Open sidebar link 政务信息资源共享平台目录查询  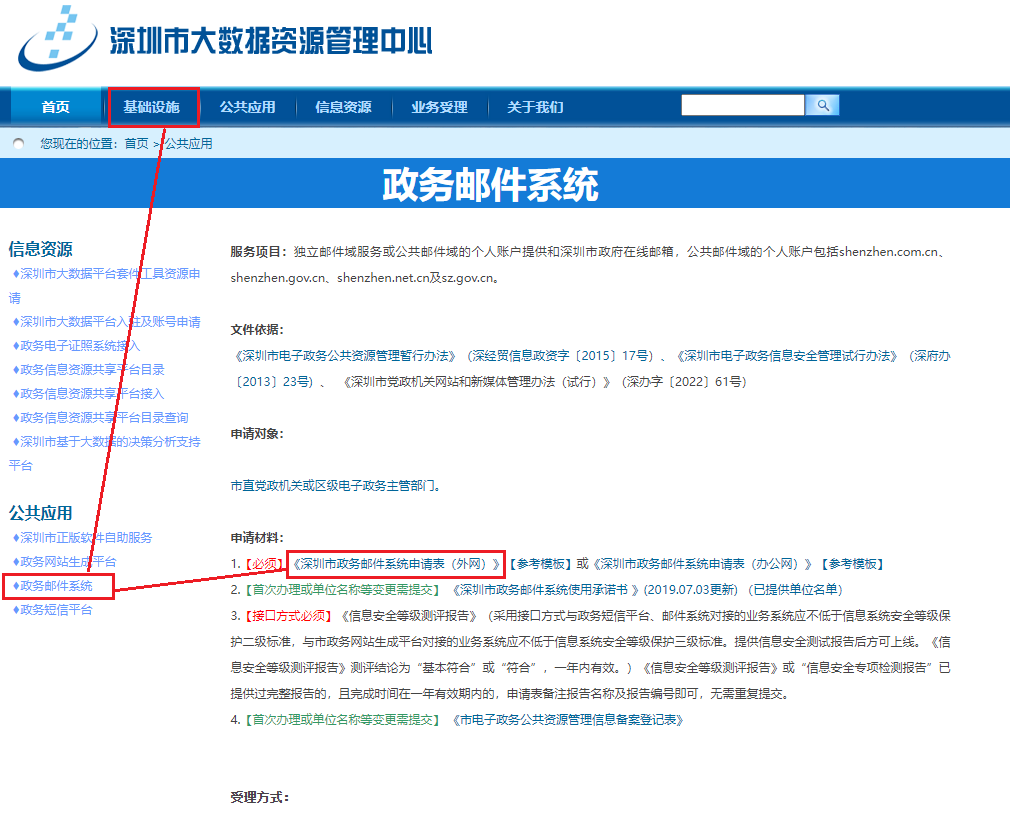pyautogui.click(x=104, y=418)
